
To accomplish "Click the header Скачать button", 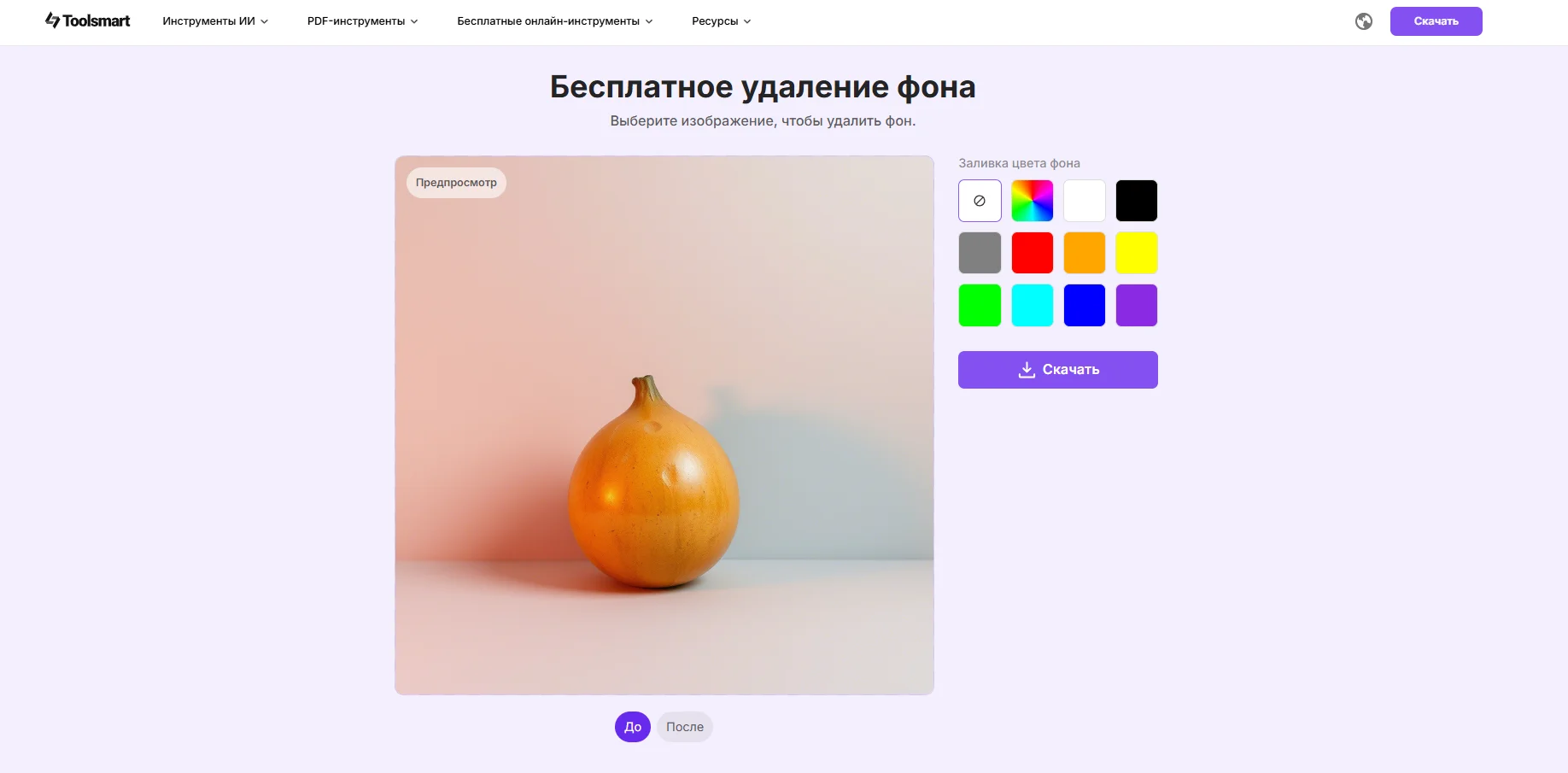I will (x=1436, y=21).
